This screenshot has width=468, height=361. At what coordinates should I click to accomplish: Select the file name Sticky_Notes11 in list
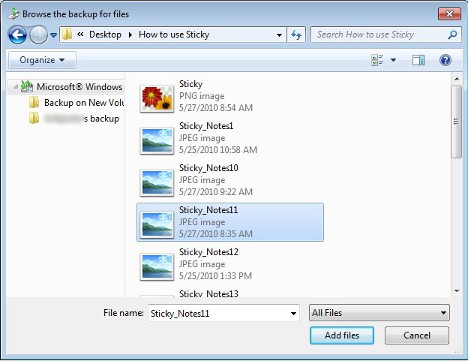point(209,210)
